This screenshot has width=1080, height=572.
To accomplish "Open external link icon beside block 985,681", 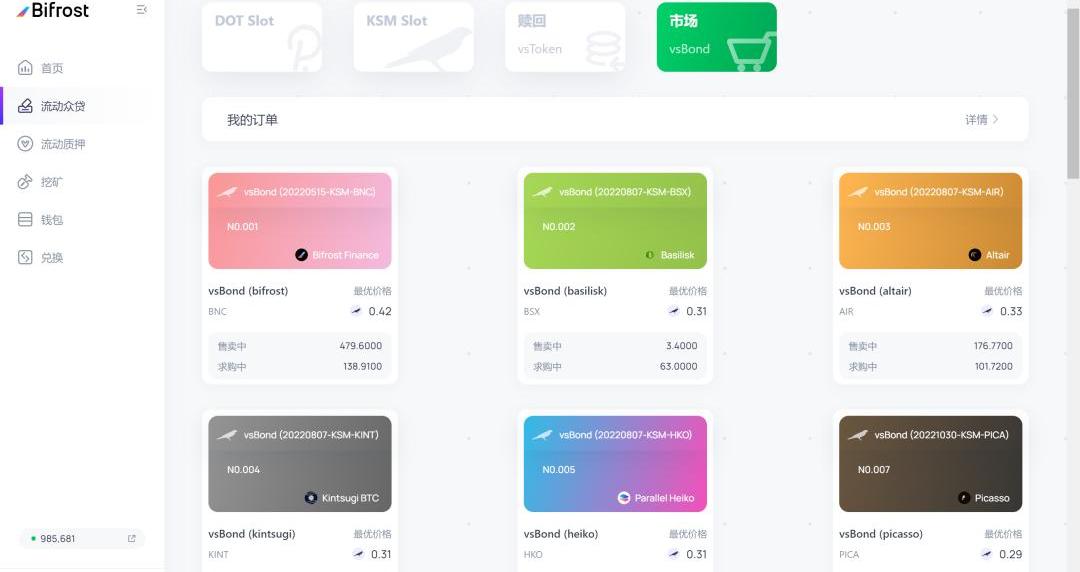I will (x=131, y=539).
